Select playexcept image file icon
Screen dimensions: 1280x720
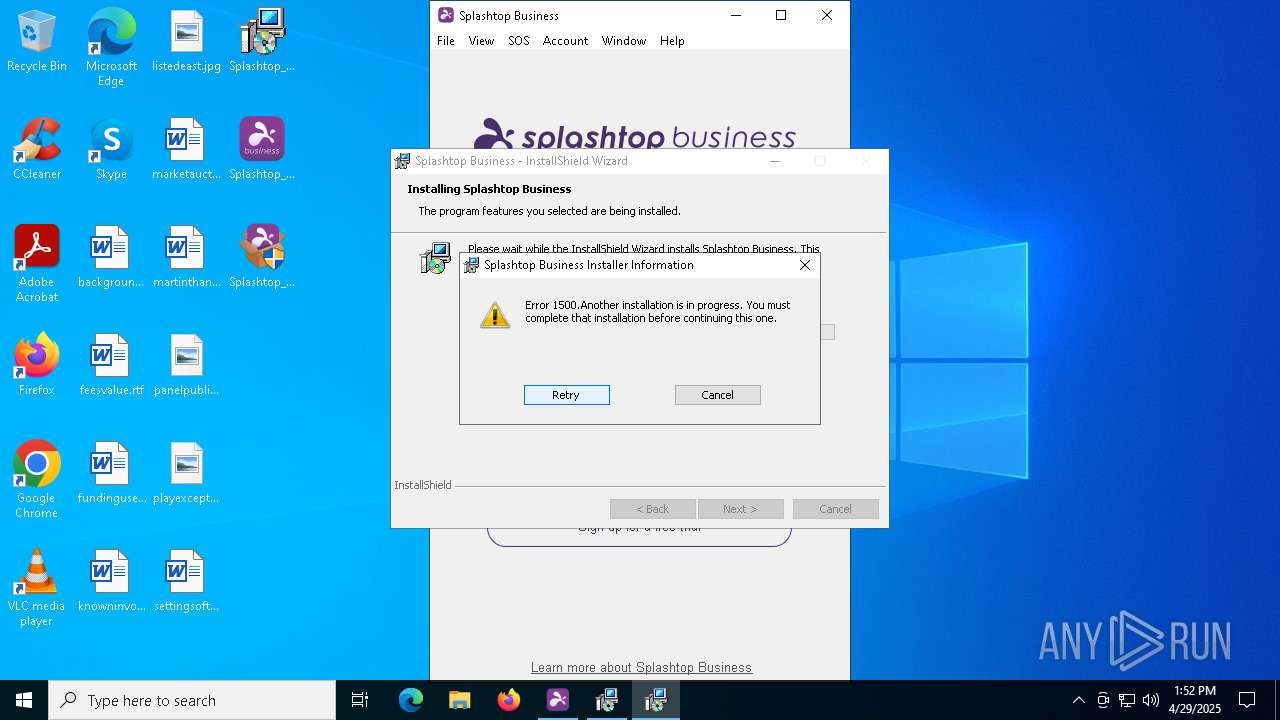[186, 473]
